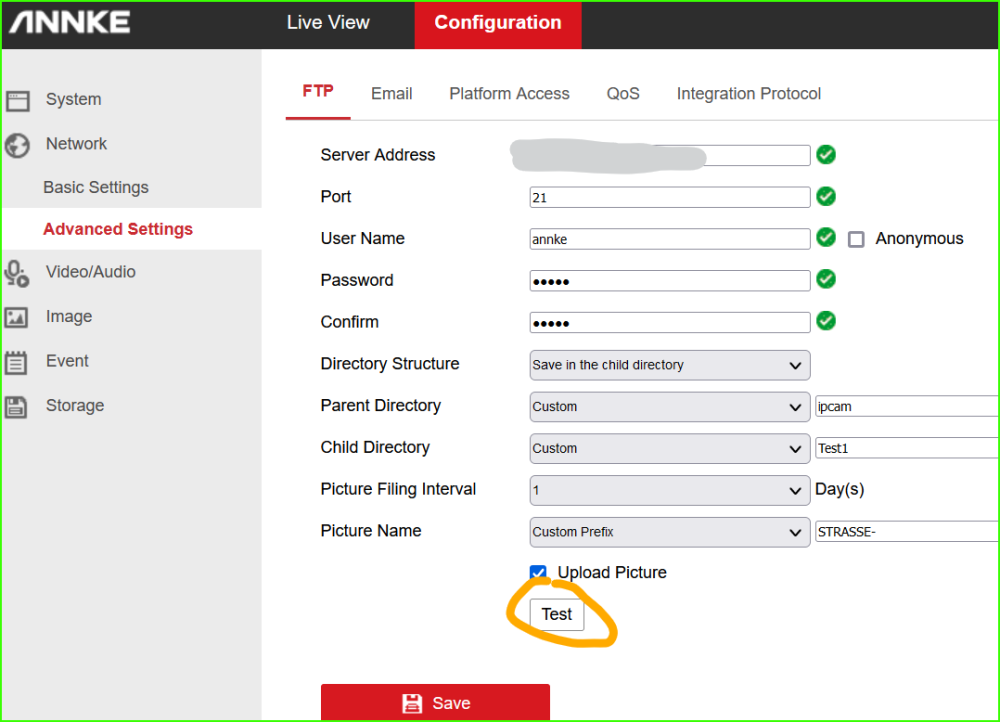The image size is (1000, 722).
Task: Click the Server Address label
Action: [x=378, y=155]
